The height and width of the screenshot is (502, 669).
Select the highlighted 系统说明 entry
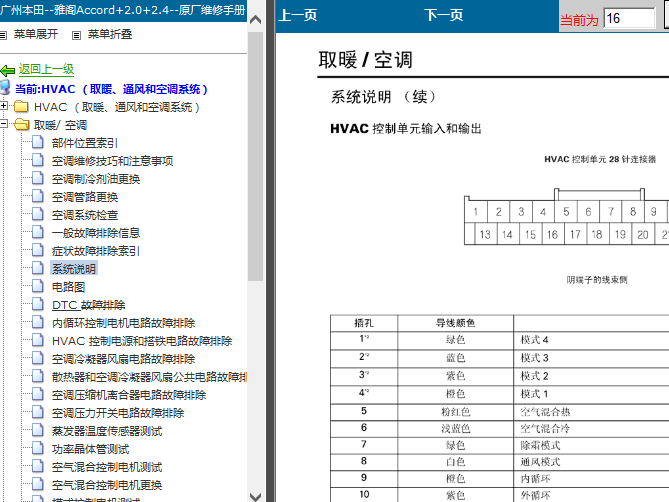click(74, 269)
